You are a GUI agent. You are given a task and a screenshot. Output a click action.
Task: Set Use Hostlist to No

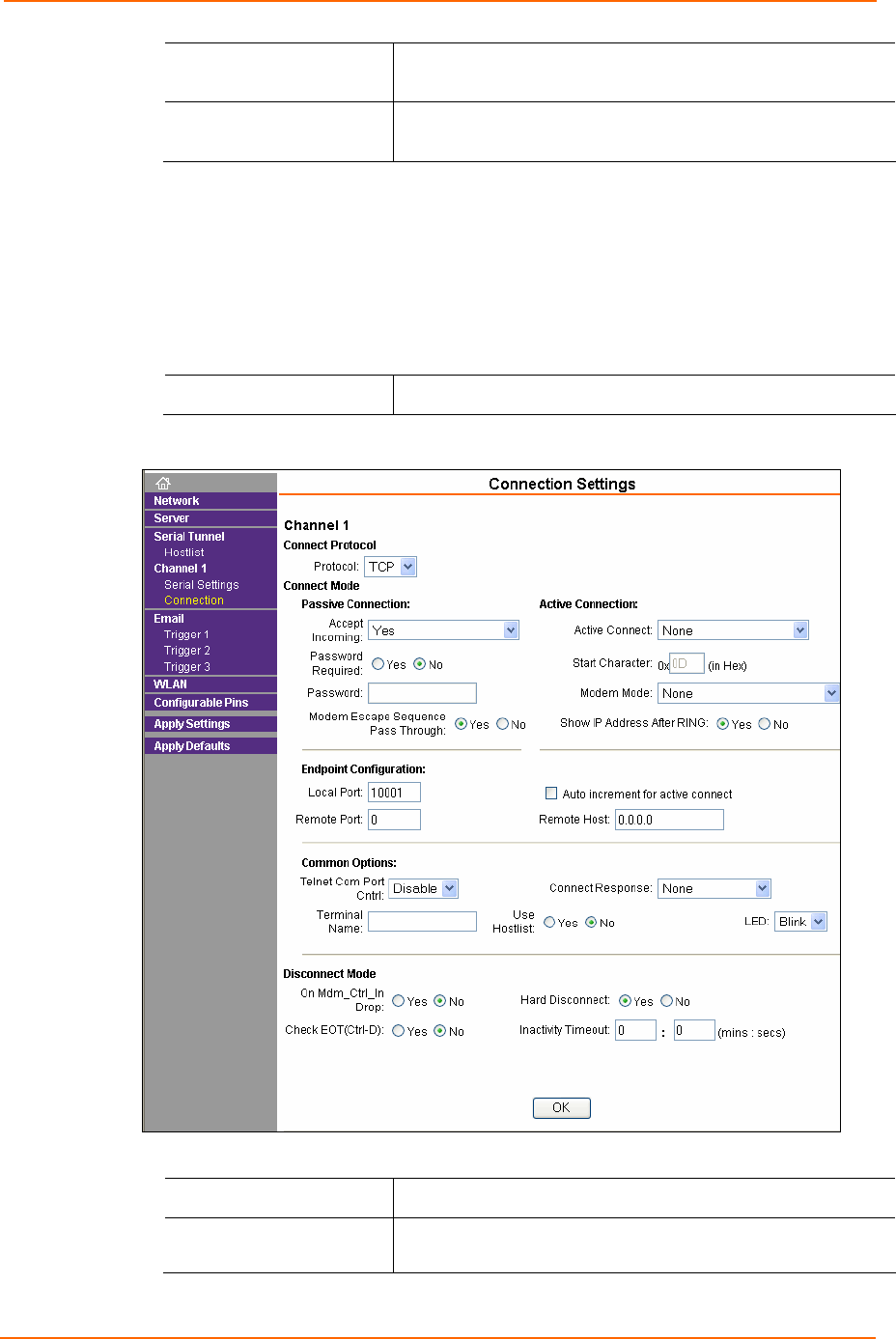tap(591, 922)
